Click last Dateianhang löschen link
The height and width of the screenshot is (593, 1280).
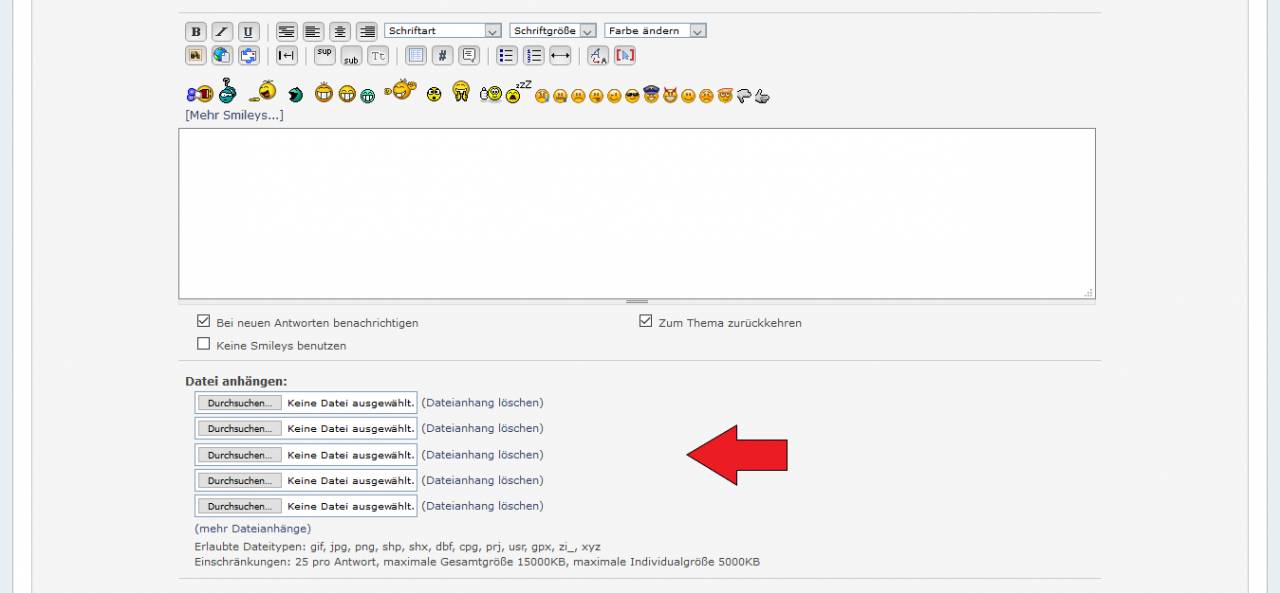[x=482, y=506]
